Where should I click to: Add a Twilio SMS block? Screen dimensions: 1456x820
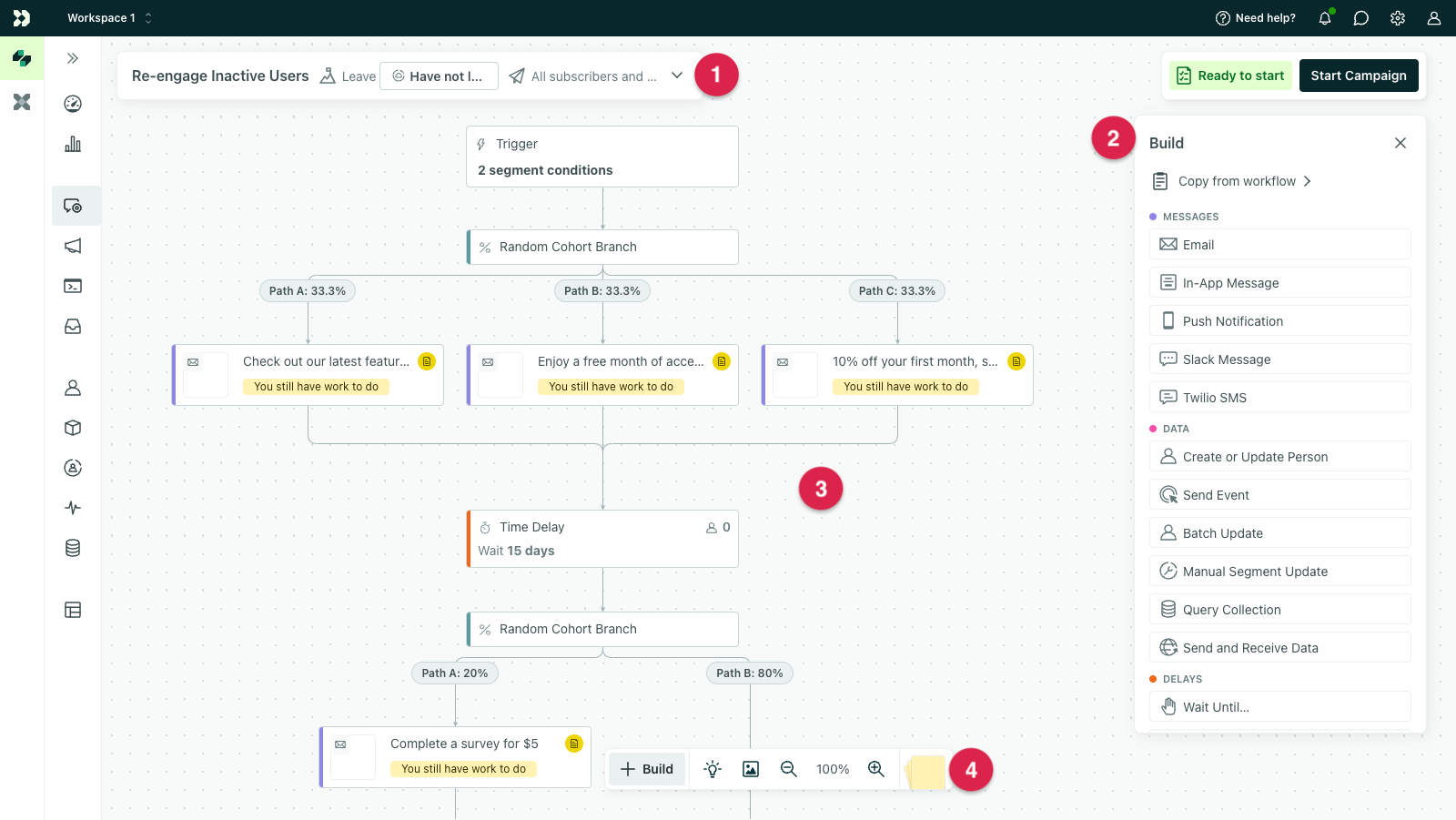point(1280,397)
